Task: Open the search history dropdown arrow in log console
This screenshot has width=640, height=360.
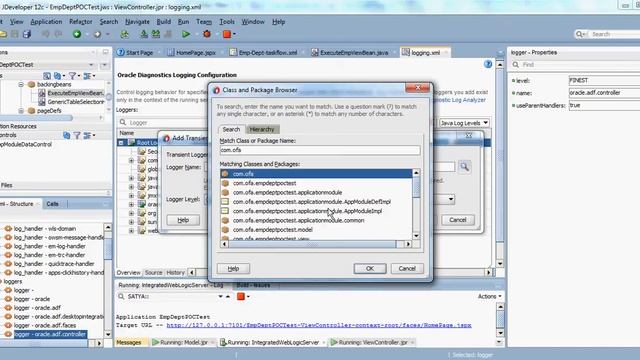Action: pos(220,296)
